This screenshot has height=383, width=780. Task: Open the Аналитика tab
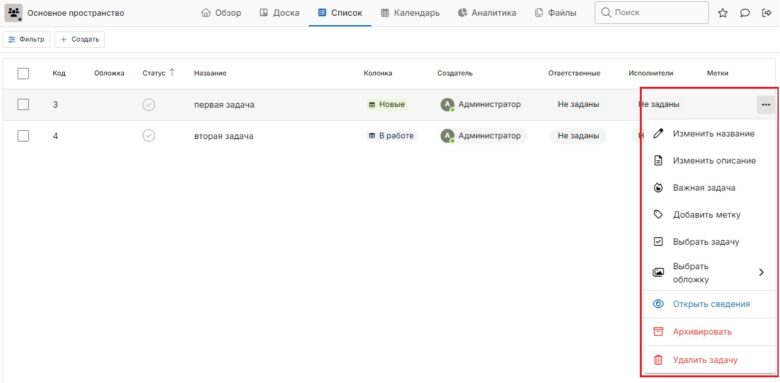tap(488, 13)
